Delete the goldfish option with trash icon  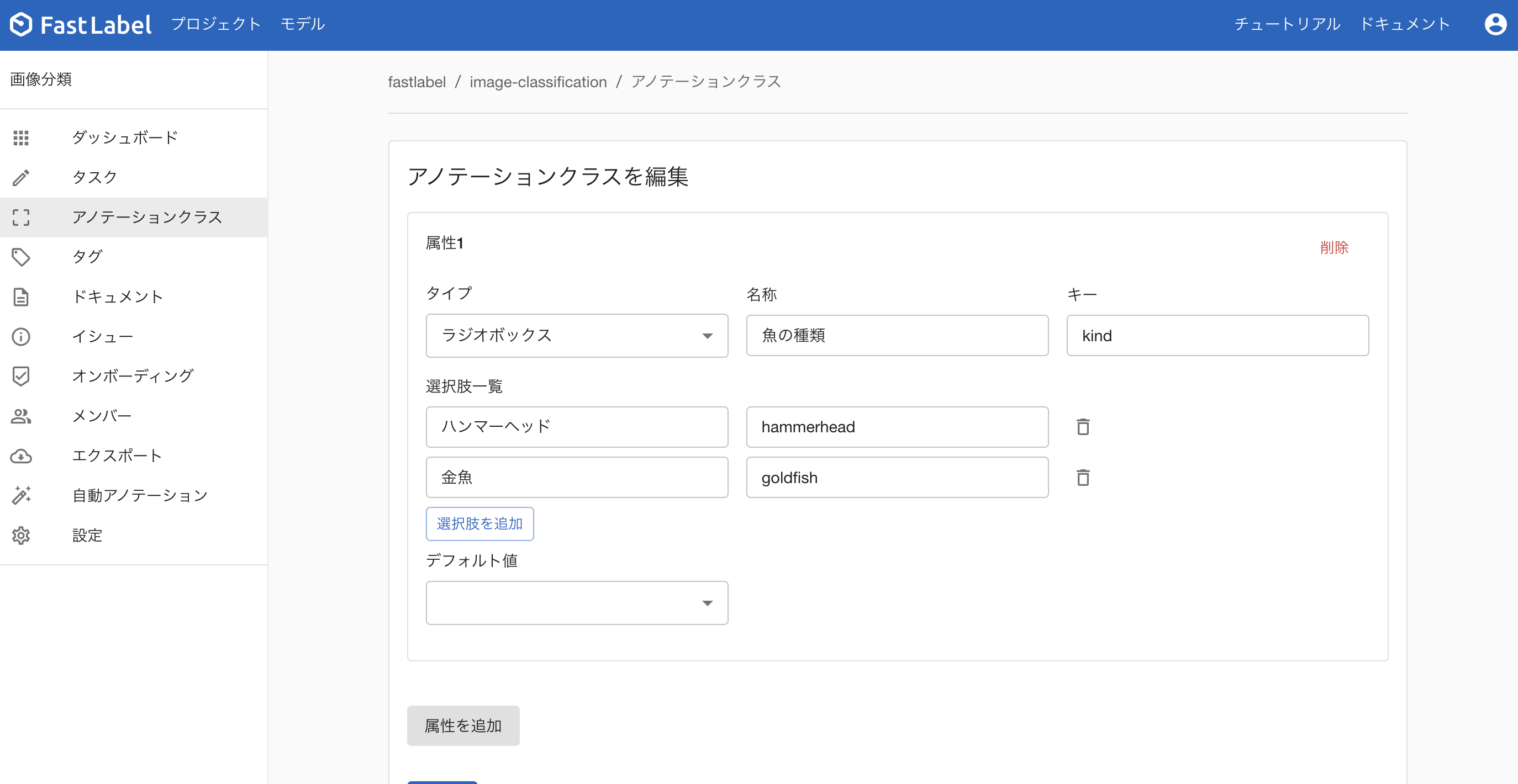[1083, 477]
